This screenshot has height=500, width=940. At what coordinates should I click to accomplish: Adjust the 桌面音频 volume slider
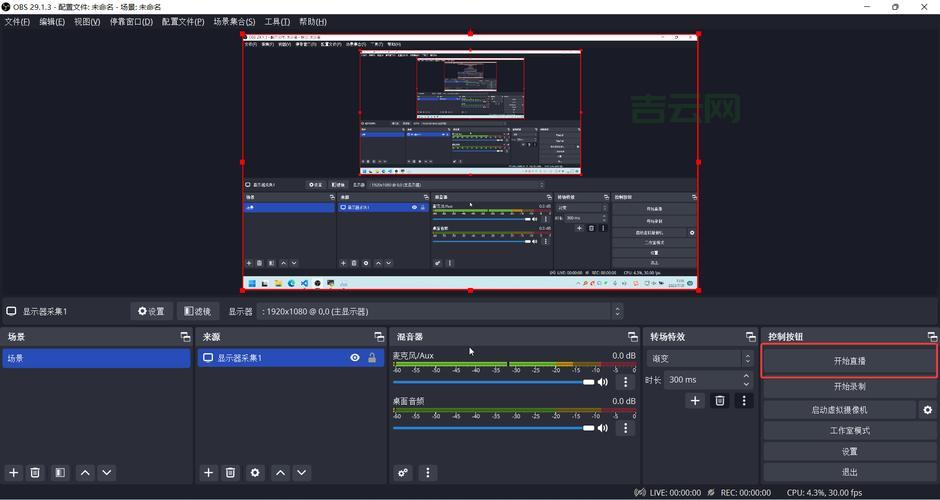pyautogui.click(x=490, y=428)
